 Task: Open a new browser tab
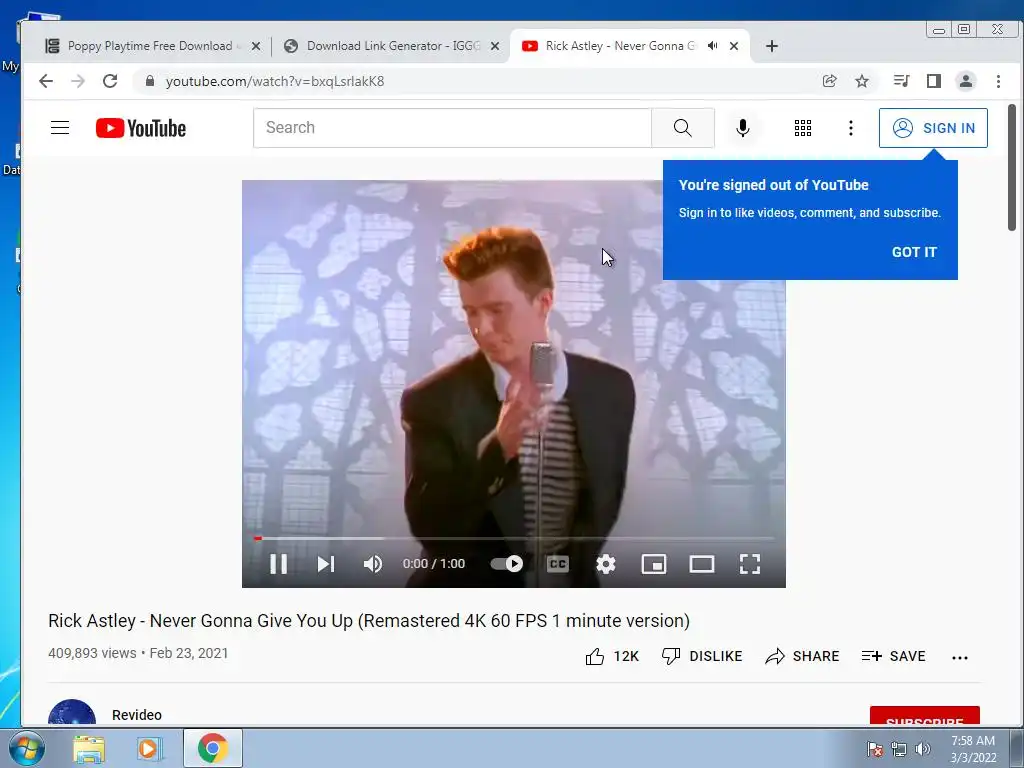click(772, 46)
